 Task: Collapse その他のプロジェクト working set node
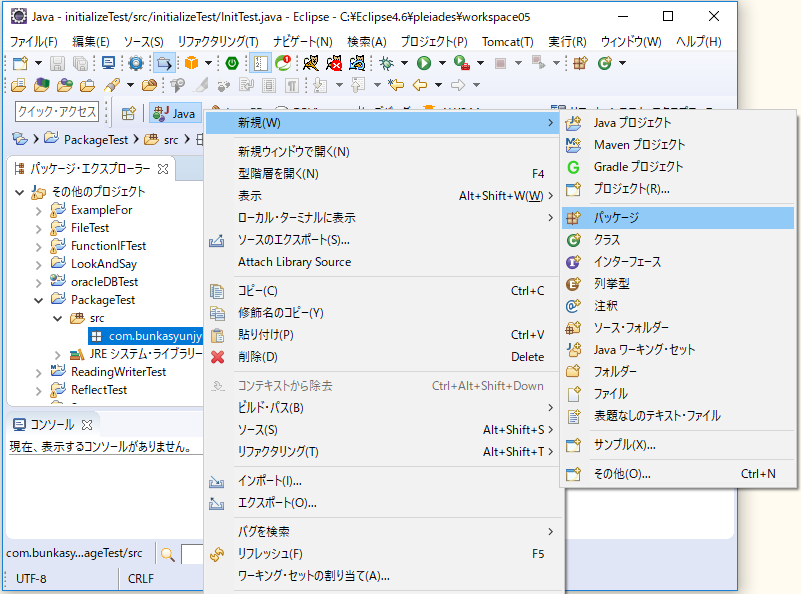coord(19,193)
